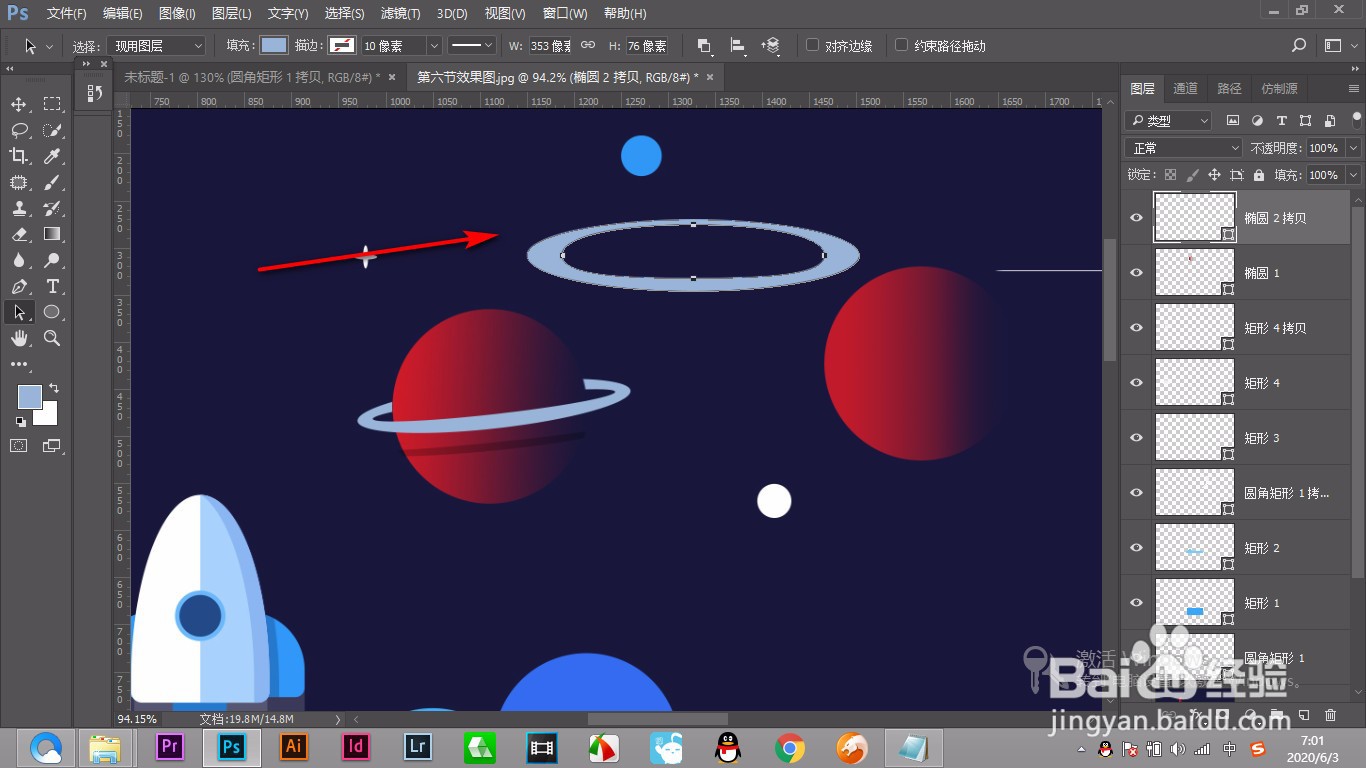Select the Zoom tool
1366x768 pixels.
coord(52,338)
